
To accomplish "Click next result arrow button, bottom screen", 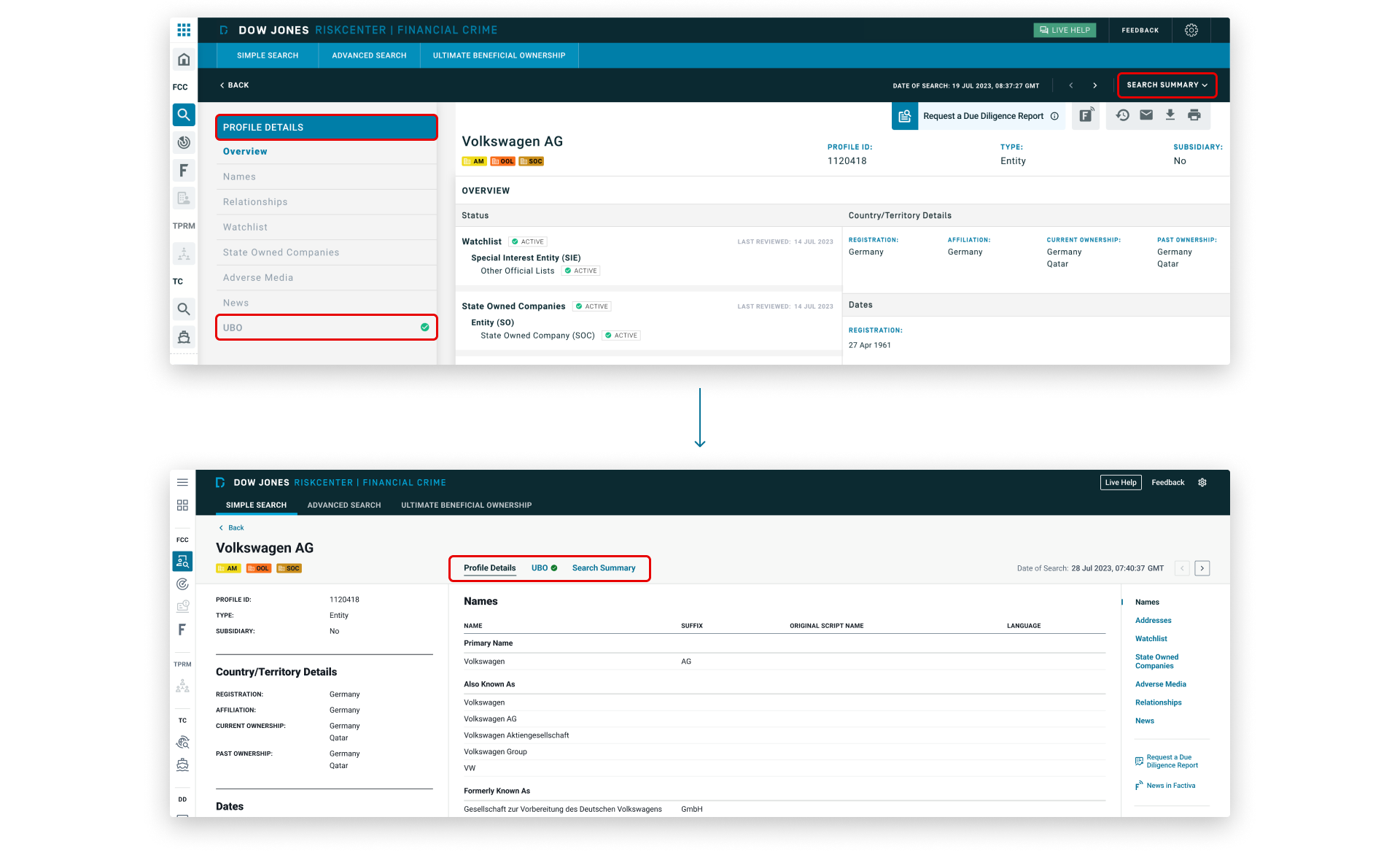I will click(x=1202, y=568).
